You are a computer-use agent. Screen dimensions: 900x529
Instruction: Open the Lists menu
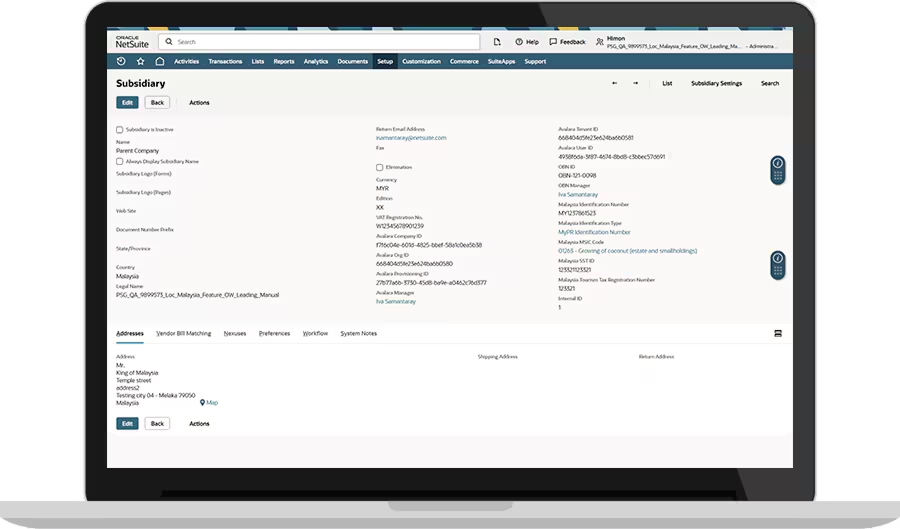pyautogui.click(x=258, y=61)
